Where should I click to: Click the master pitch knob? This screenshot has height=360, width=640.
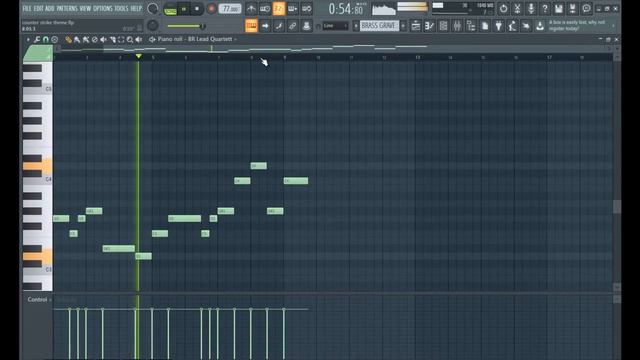tap(153, 26)
